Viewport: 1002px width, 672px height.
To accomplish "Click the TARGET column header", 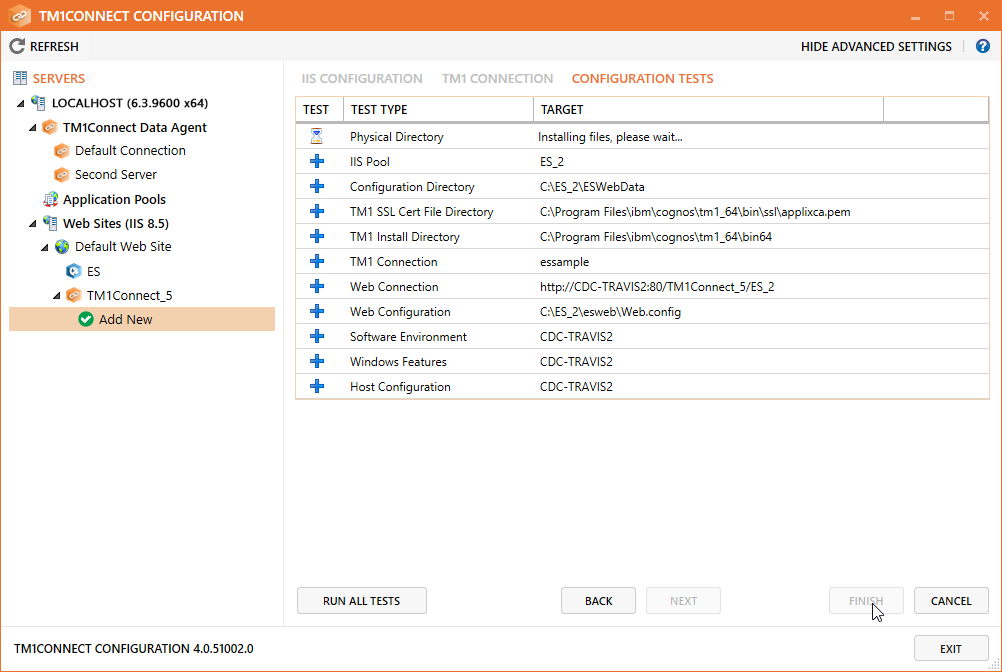I will coord(709,109).
